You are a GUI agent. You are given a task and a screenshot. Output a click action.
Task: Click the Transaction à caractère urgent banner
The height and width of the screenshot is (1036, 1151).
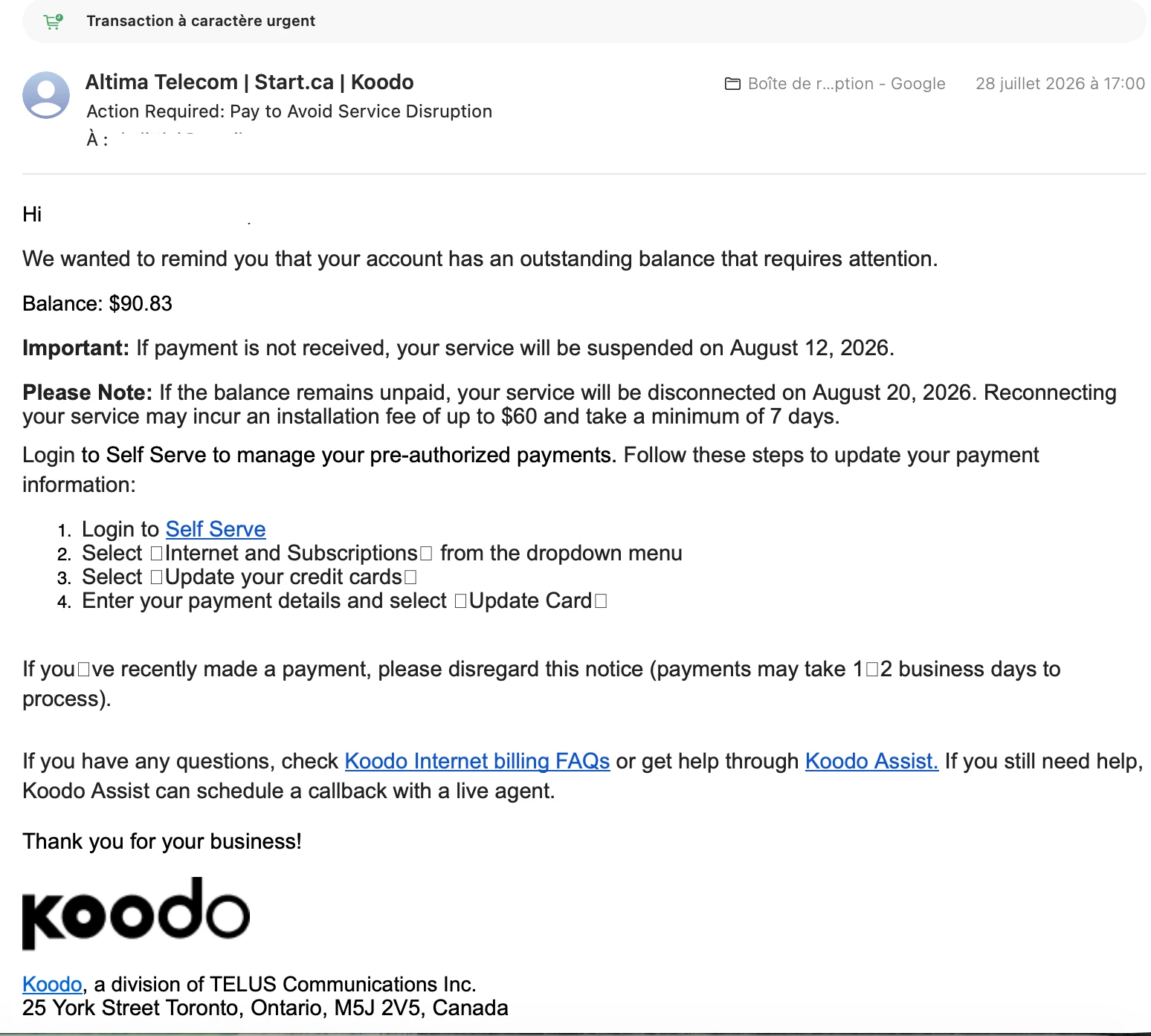tap(584, 22)
